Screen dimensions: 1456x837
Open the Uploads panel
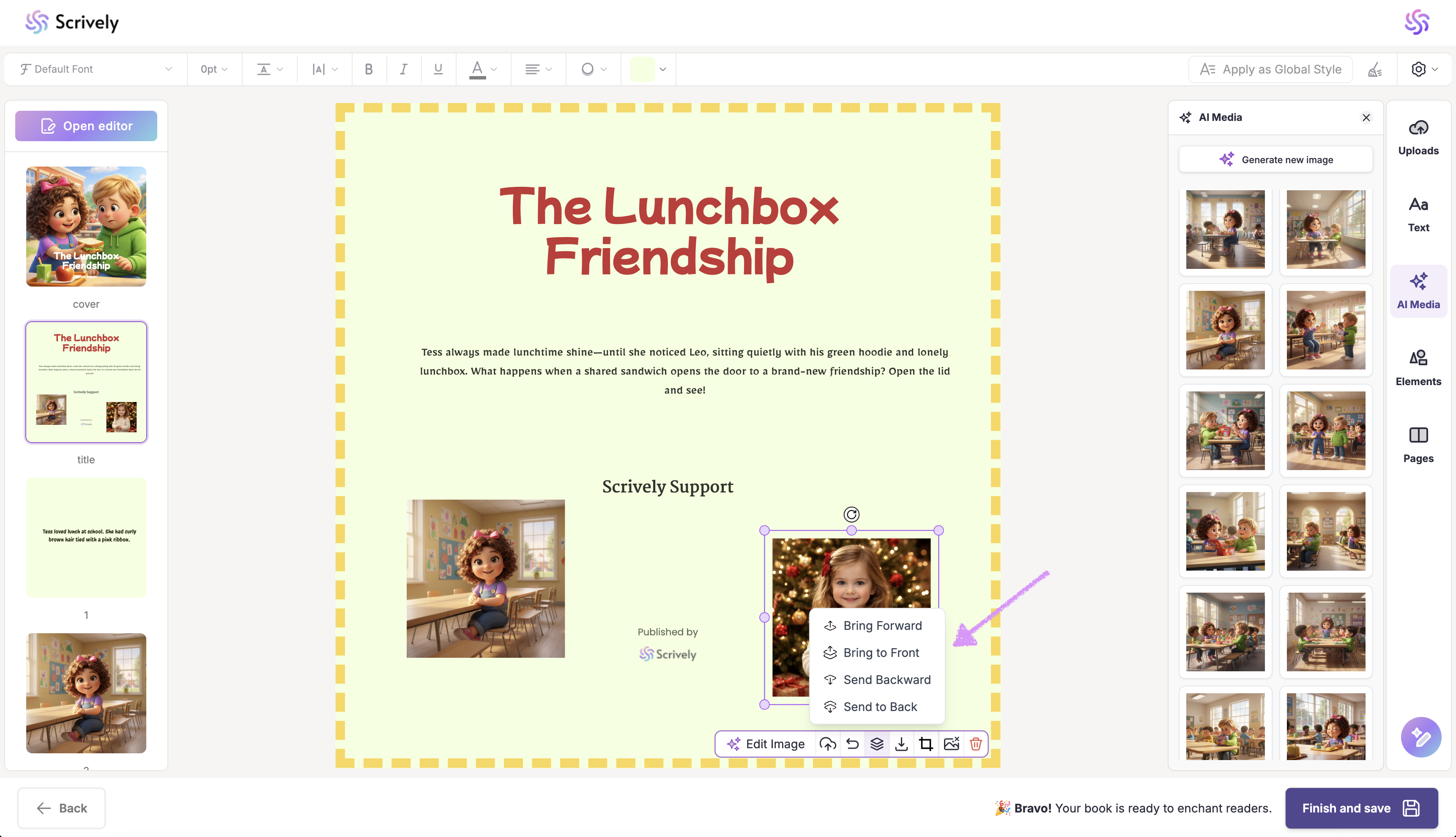pos(1418,137)
